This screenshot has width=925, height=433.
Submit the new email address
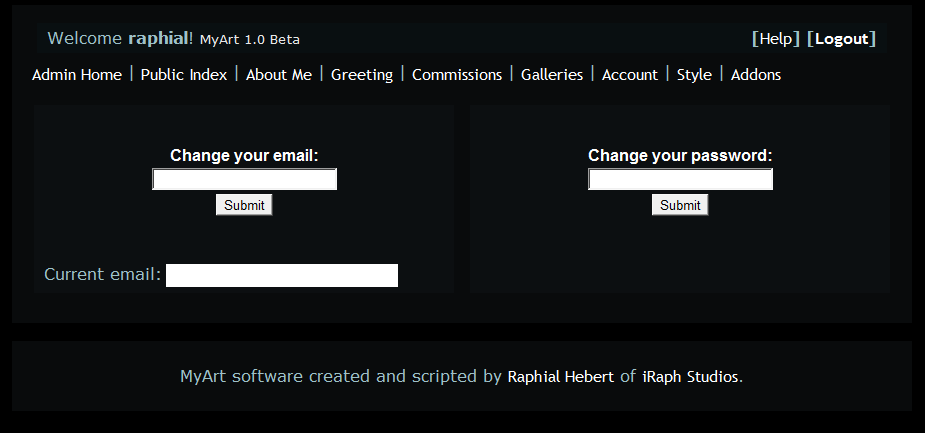tap(244, 205)
